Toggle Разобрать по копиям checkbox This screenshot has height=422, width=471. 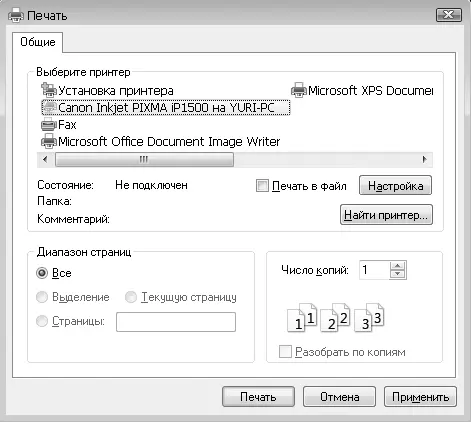pos(285,352)
